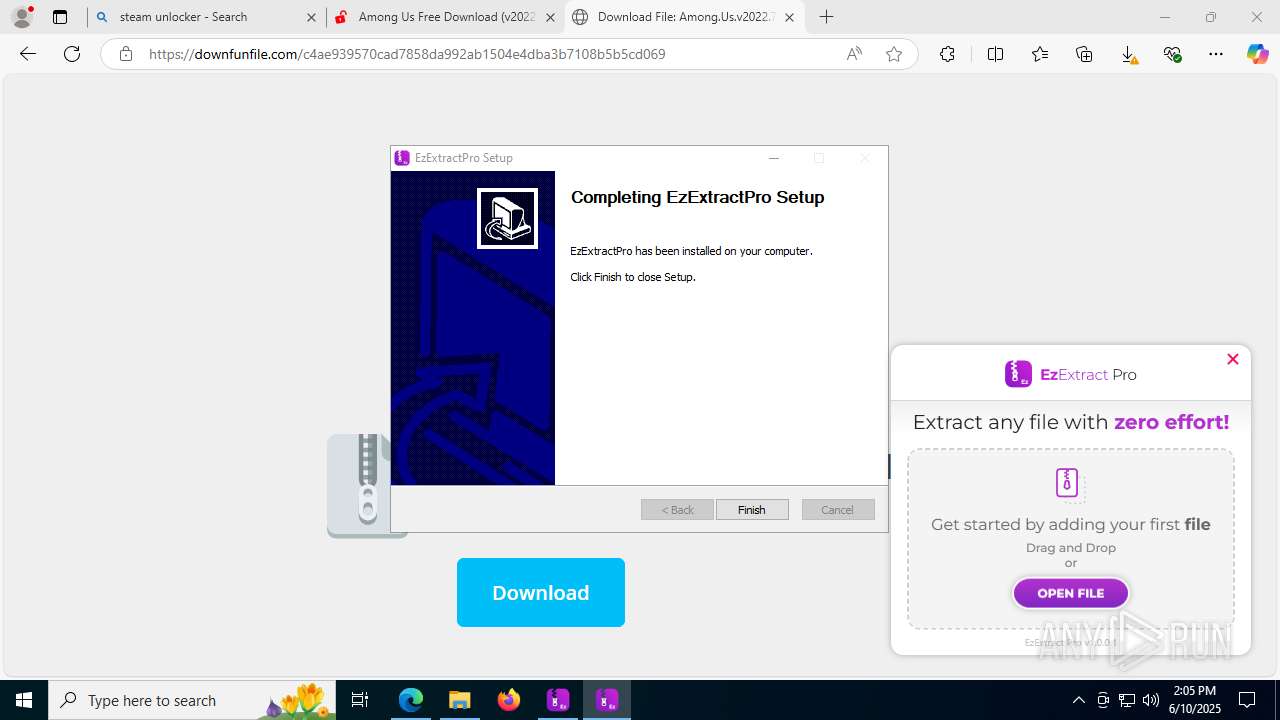
Task: Open Firefox from taskbar
Action: pos(509,700)
